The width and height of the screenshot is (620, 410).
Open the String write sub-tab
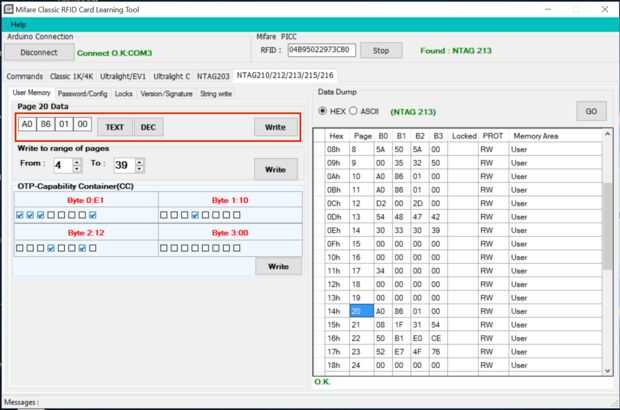click(215, 94)
